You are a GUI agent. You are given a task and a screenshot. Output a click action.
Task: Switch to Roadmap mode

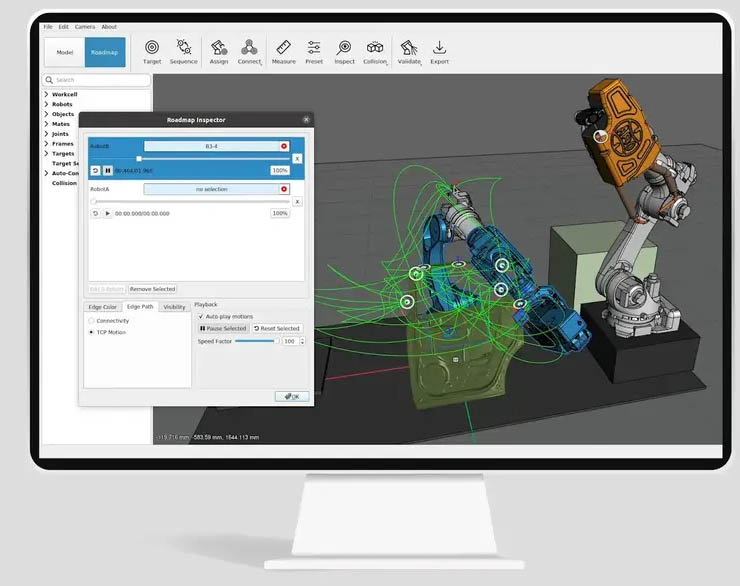coord(105,52)
